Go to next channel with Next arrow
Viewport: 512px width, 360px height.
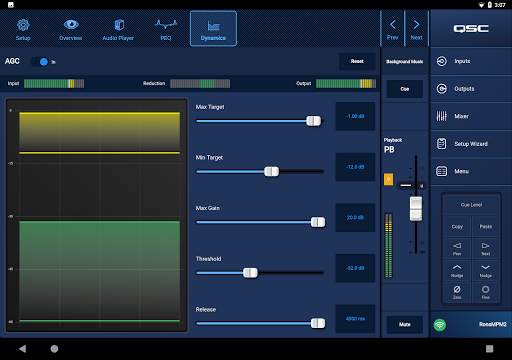tap(416, 29)
